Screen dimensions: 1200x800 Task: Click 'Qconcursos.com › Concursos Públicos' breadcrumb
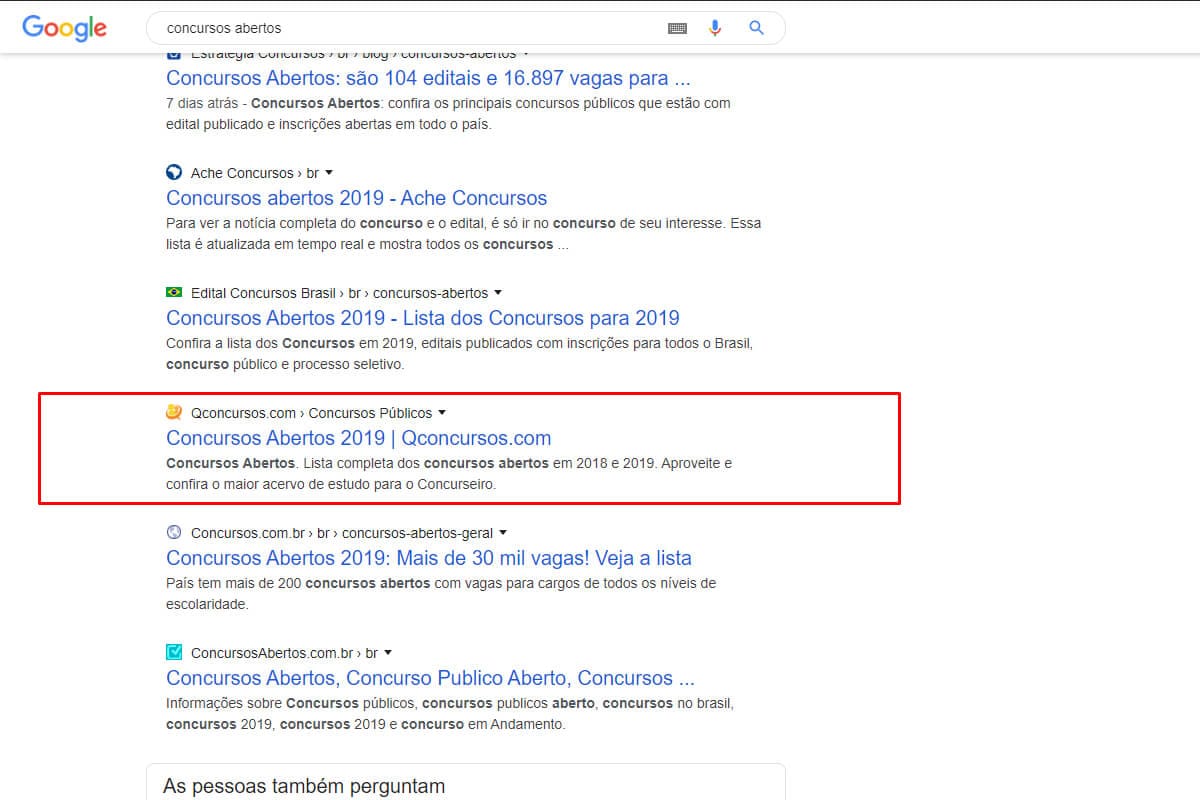point(311,413)
